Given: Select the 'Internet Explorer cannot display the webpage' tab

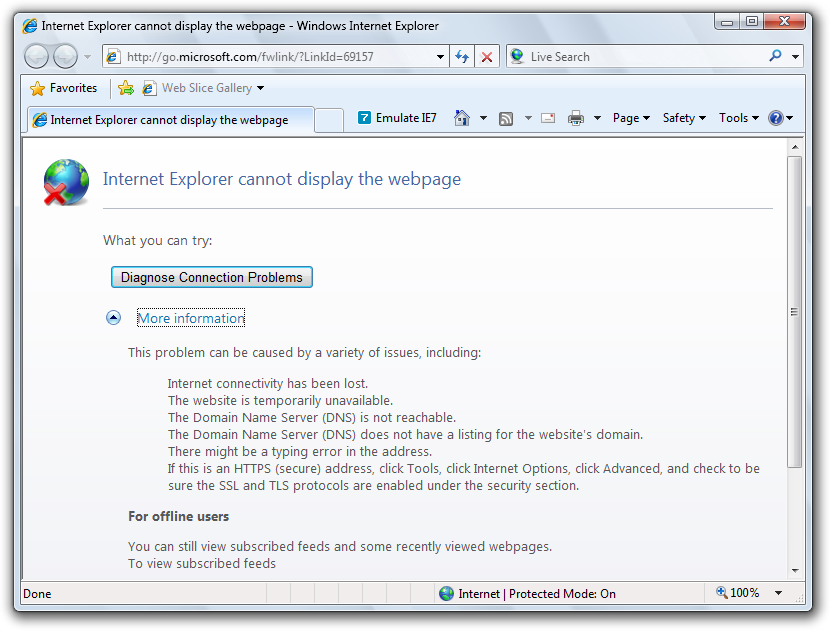Looking at the screenshot, I should [x=170, y=120].
